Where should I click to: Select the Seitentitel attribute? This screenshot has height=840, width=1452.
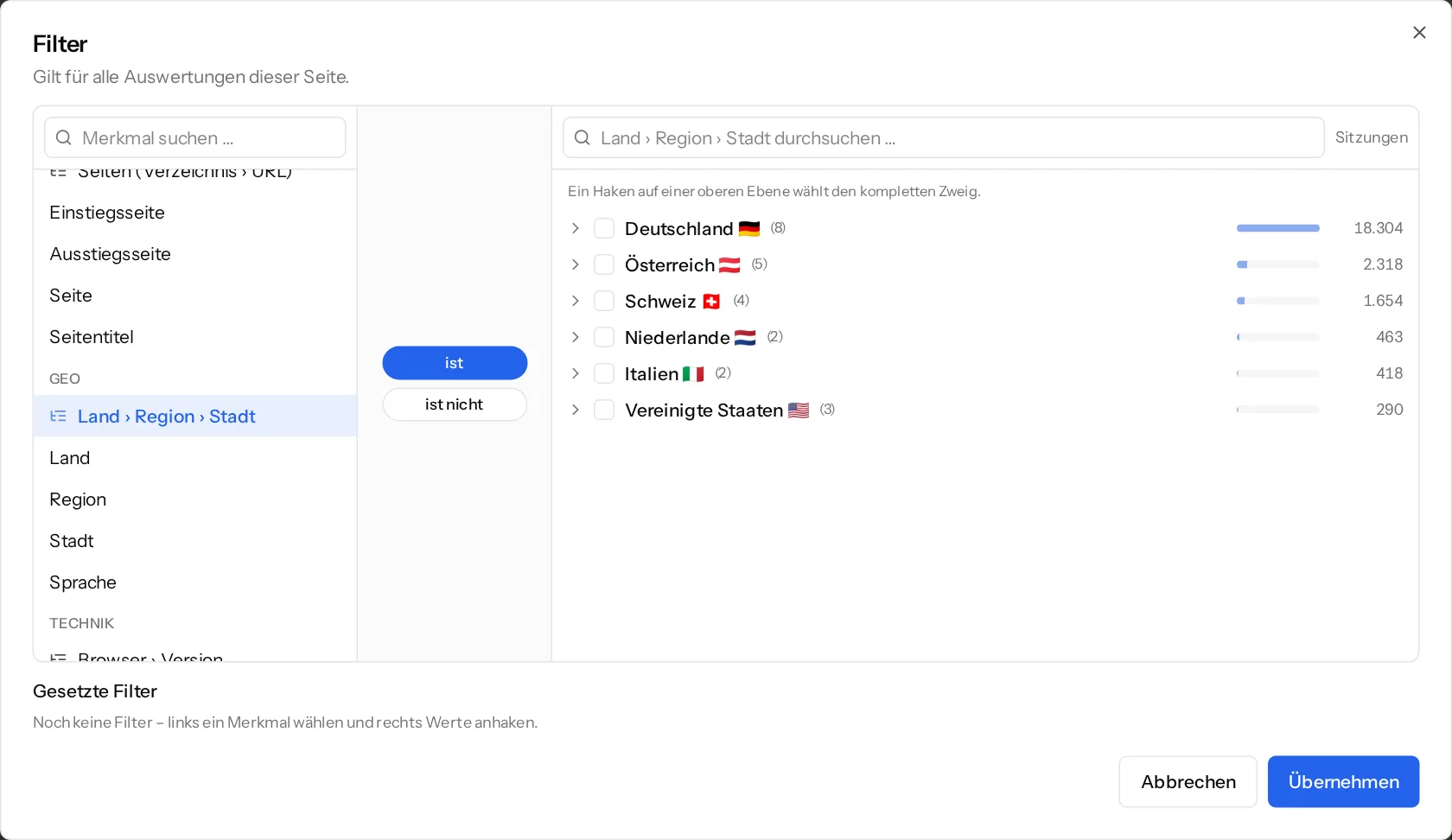coord(195,337)
